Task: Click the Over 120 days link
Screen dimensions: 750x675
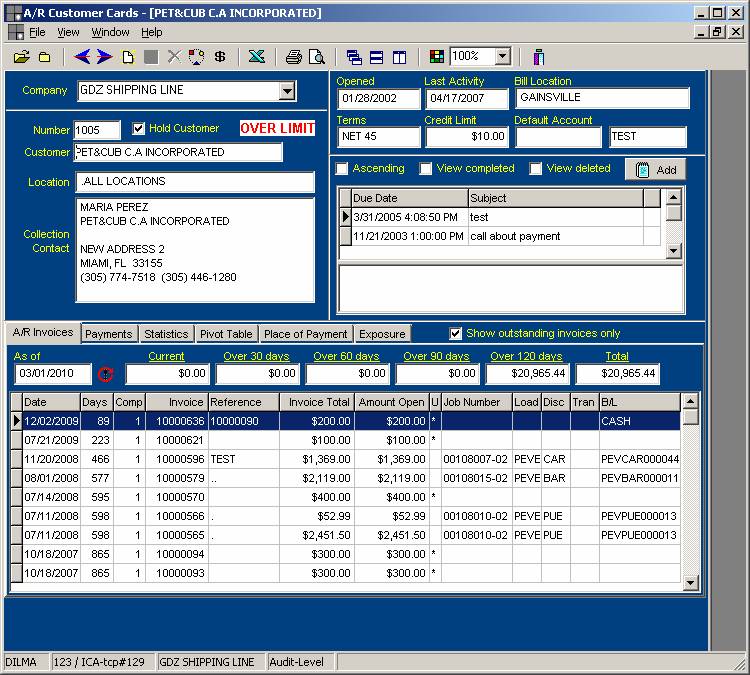Action: click(x=526, y=357)
